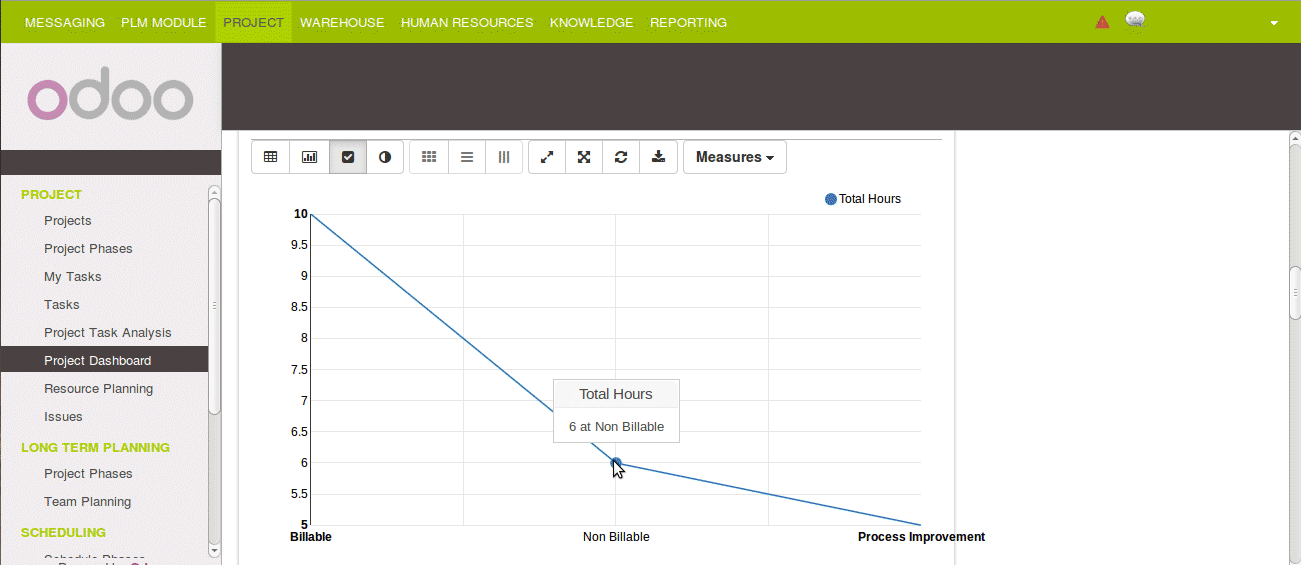Screen dimensions: 1301x565
Task: Open the Human Resources menu
Action: tap(467, 22)
